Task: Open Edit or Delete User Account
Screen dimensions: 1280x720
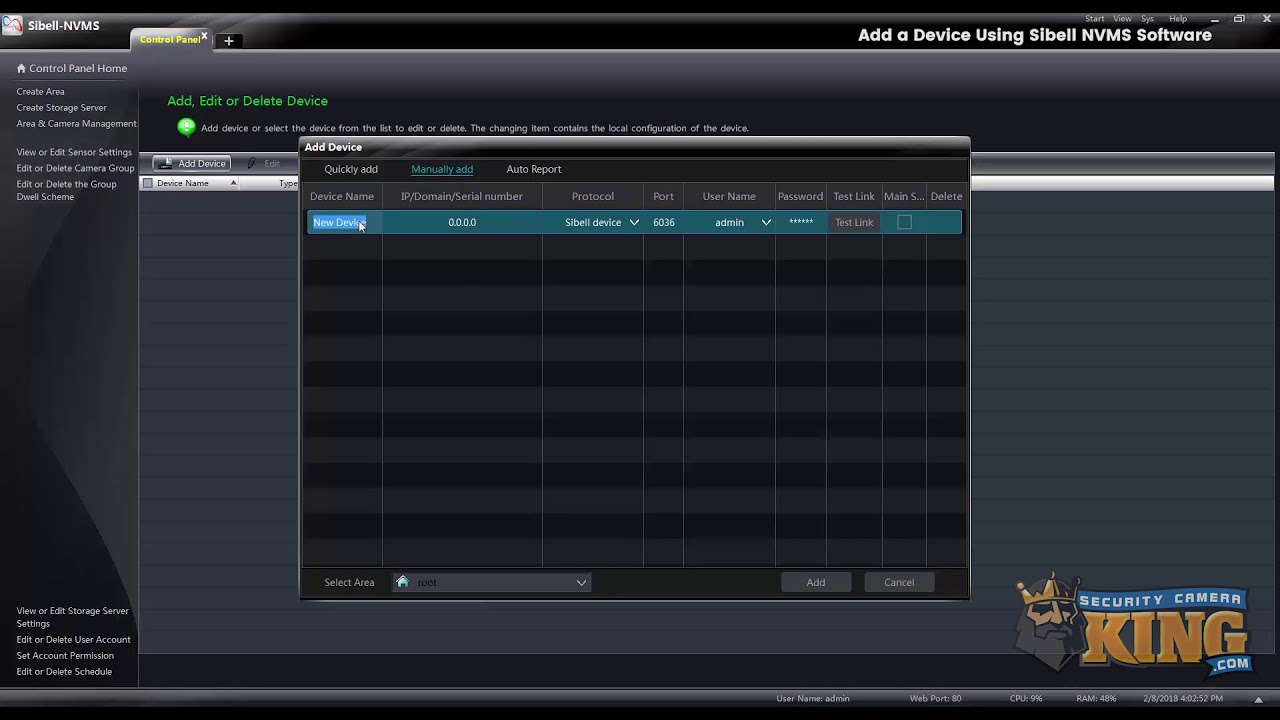Action: pos(73,639)
